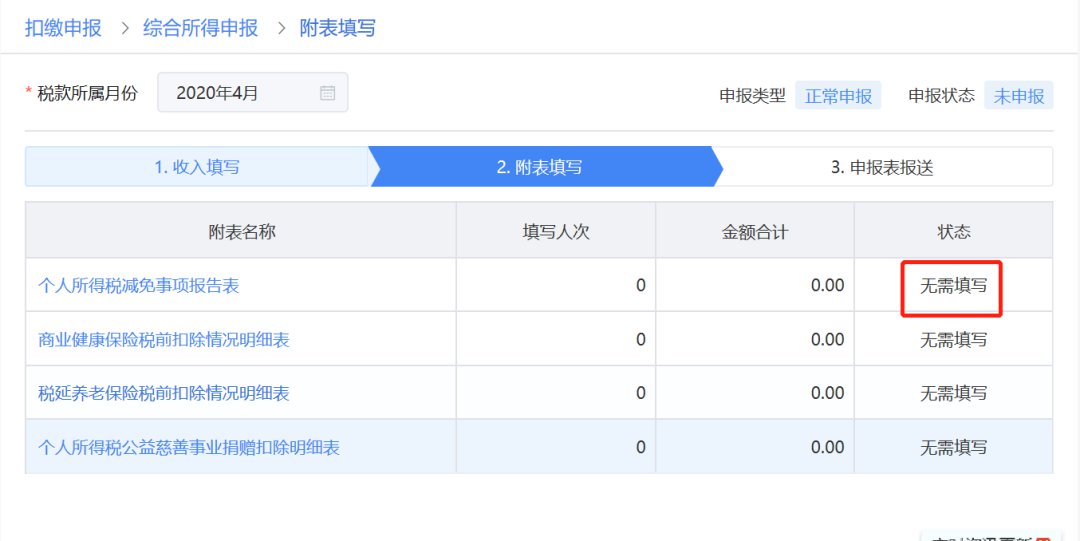Click the 附表名称 column header

click(241, 232)
